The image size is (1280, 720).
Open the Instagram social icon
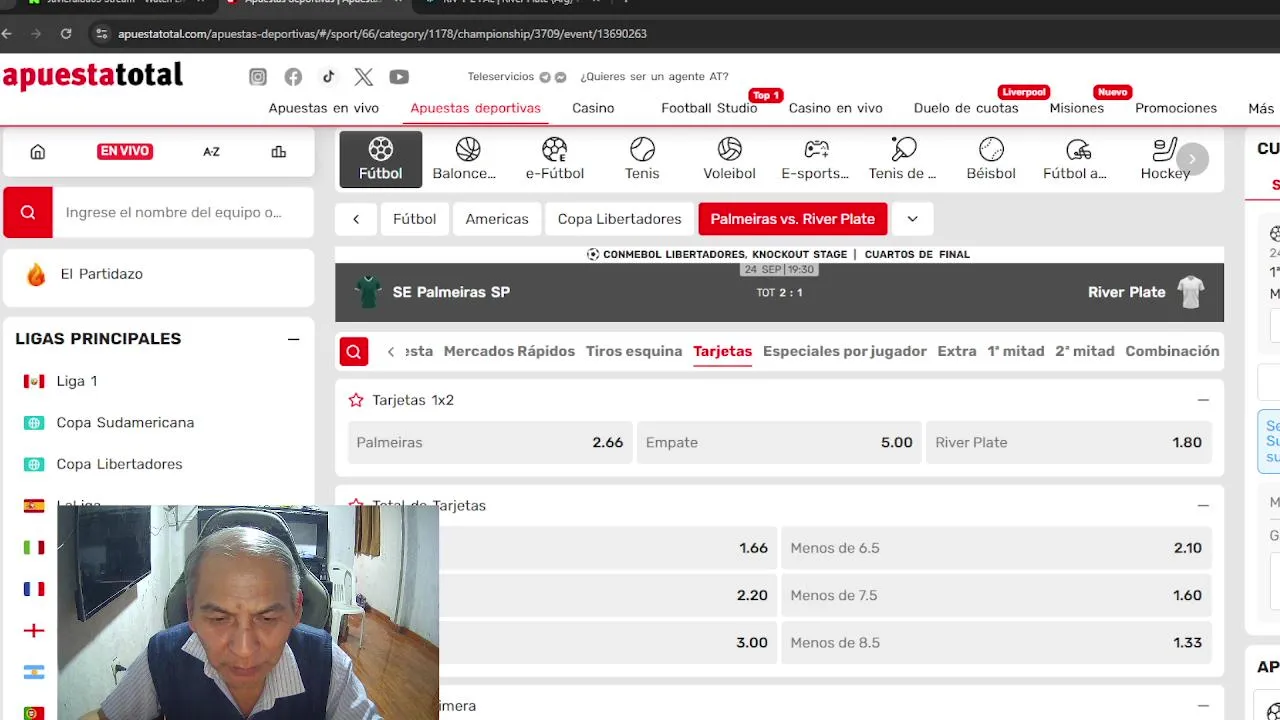pos(258,77)
